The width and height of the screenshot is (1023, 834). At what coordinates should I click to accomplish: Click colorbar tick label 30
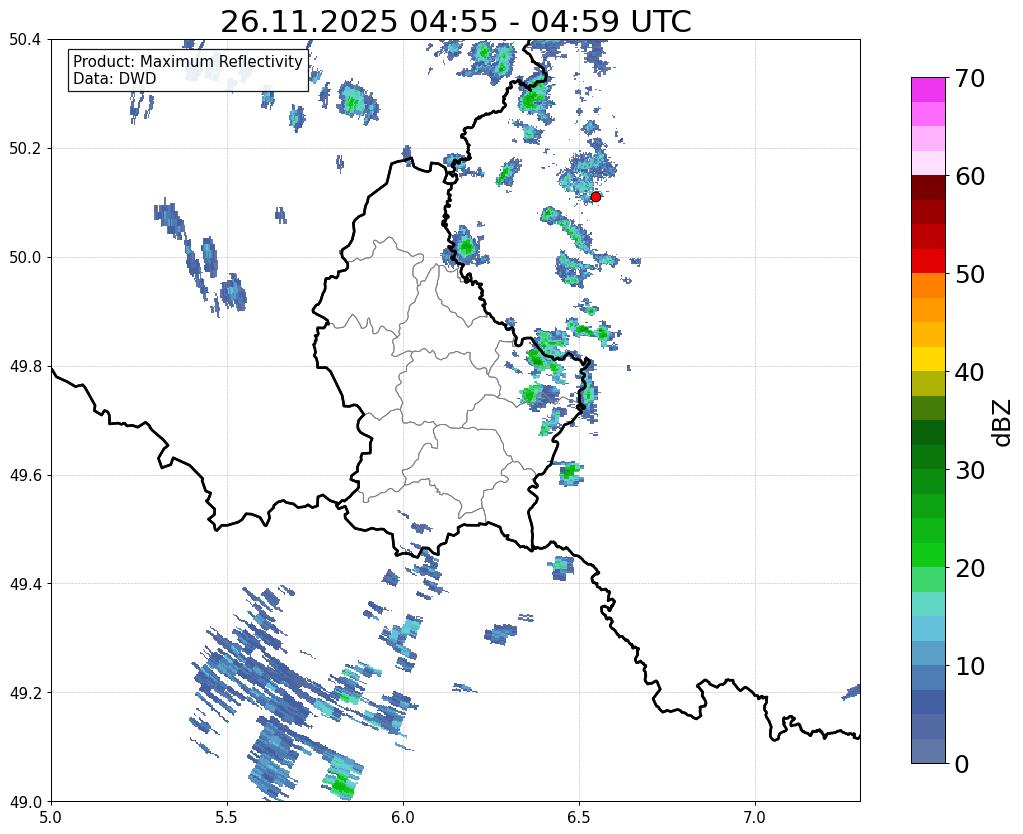coord(969,469)
